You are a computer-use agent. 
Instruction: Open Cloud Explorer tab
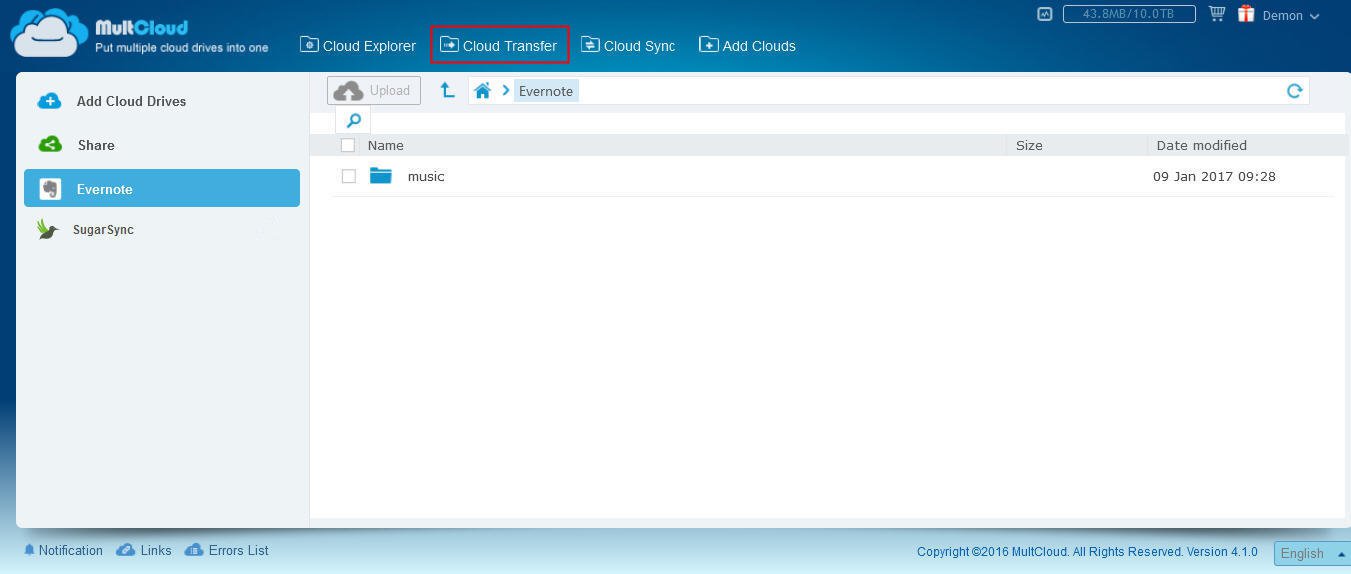point(358,46)
